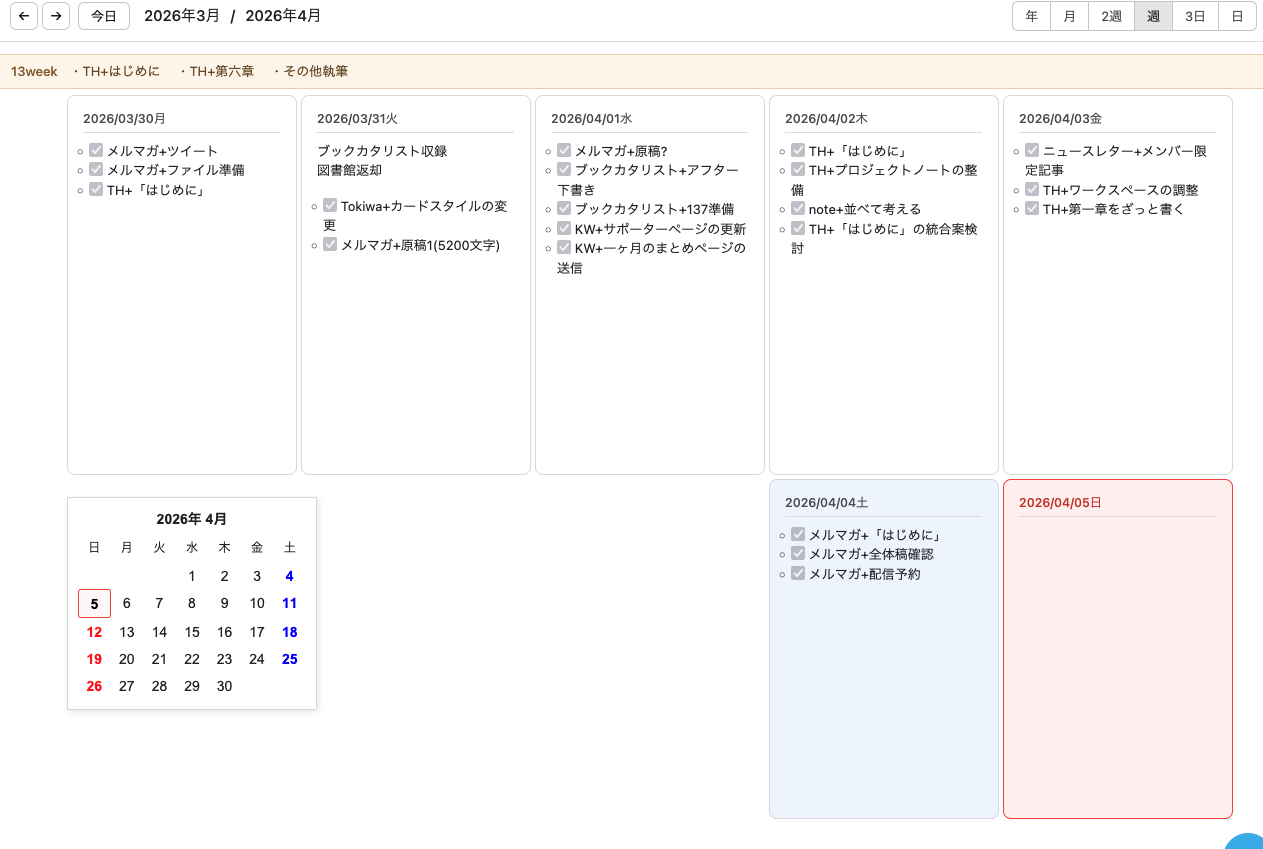Screen dimensions: 1263x849
Task: Select April 4 in mini calendar
Action: tap(289, 576)
